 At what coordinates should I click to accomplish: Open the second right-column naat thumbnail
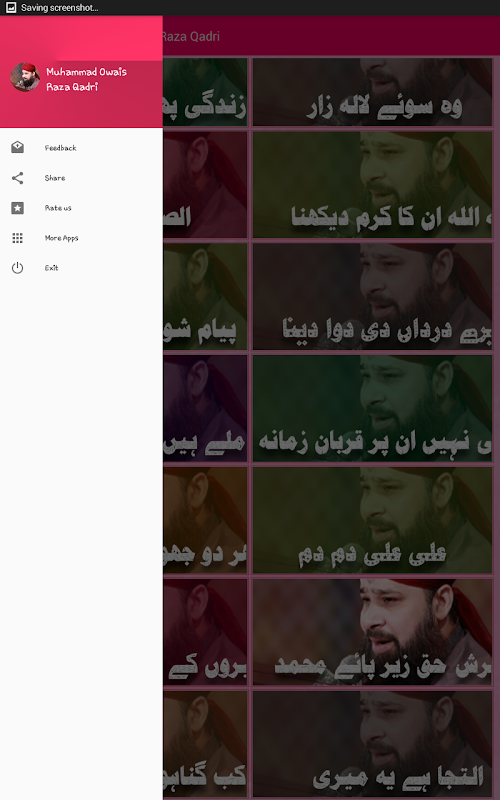[x=372, y=184]
